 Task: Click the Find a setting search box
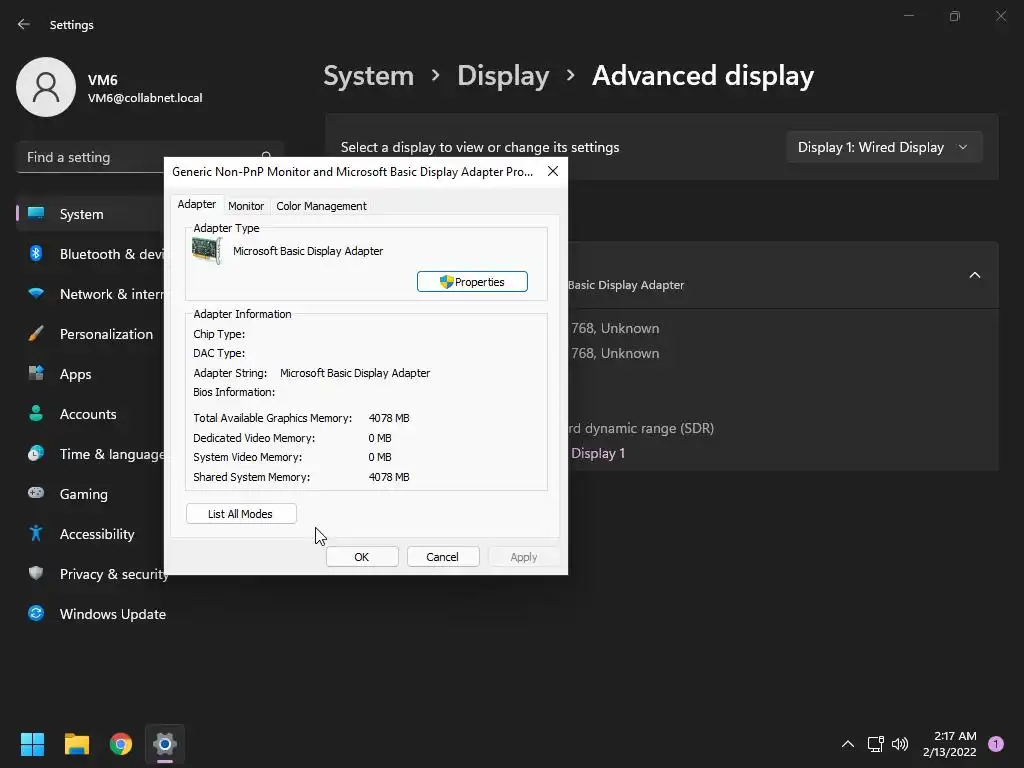(x=150, y=157)
